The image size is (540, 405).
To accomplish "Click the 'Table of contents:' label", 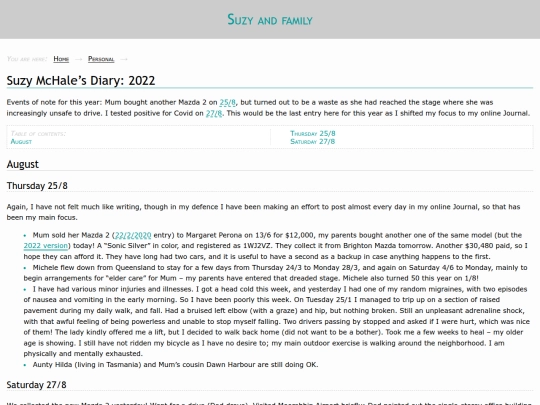I will [38, 134].
